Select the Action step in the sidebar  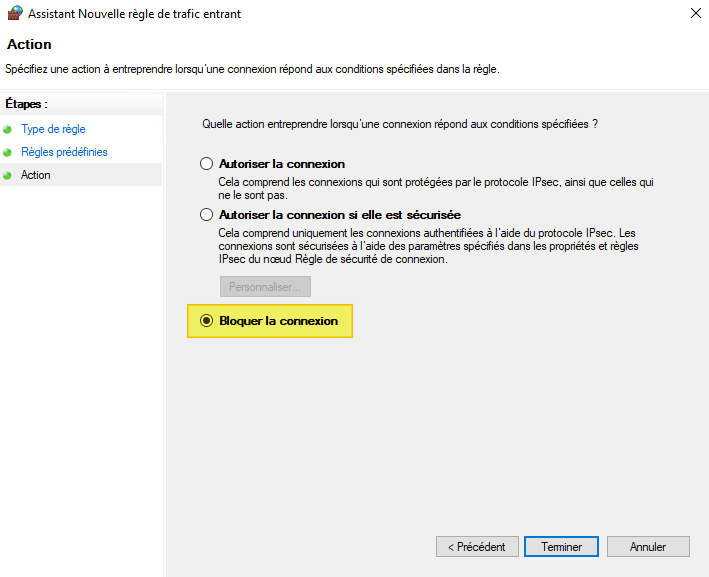[x=36, y=175]
